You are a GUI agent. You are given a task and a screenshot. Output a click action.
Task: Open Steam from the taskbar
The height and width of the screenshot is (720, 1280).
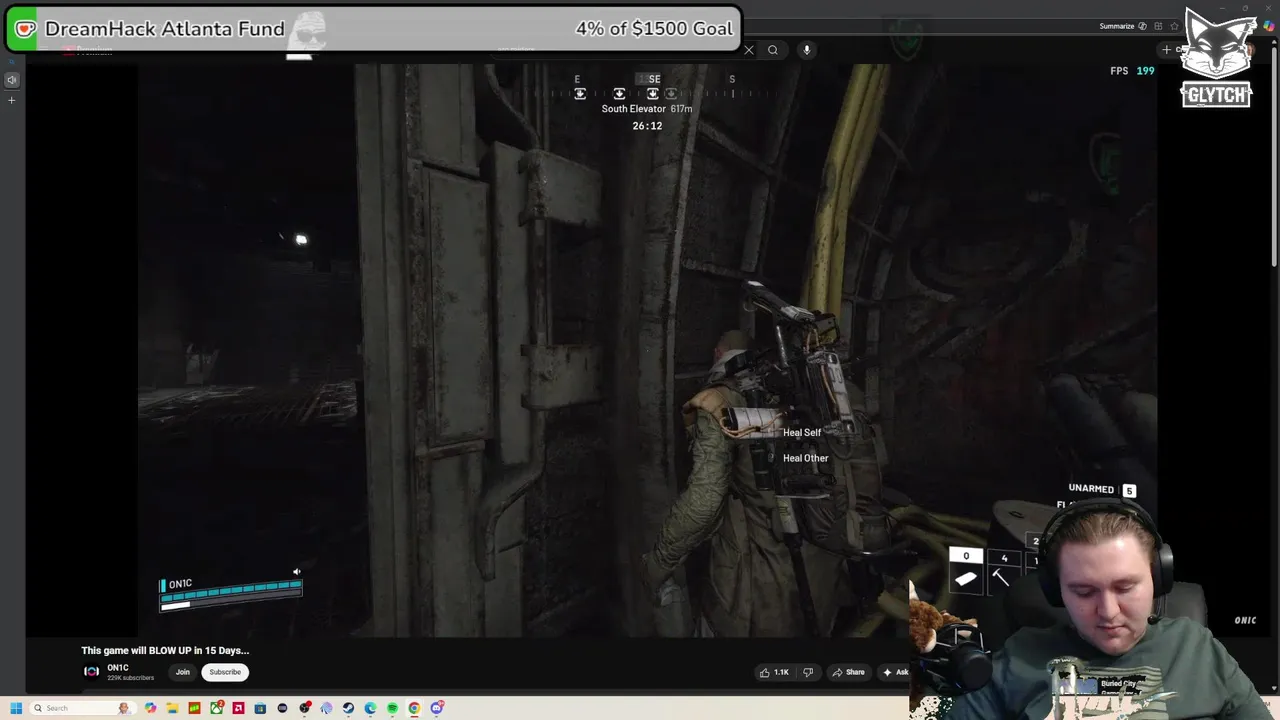348,708
